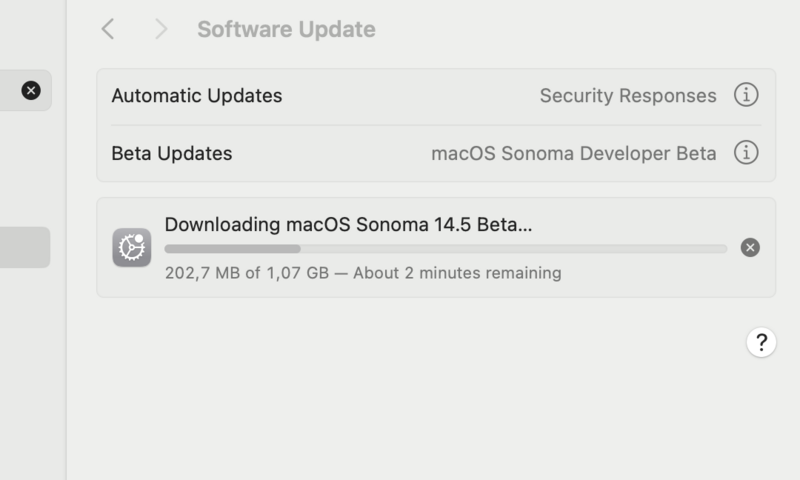Click the unfilled part of the download progress bar
Screen dimensions: 800x480
(x=513, y=248)
